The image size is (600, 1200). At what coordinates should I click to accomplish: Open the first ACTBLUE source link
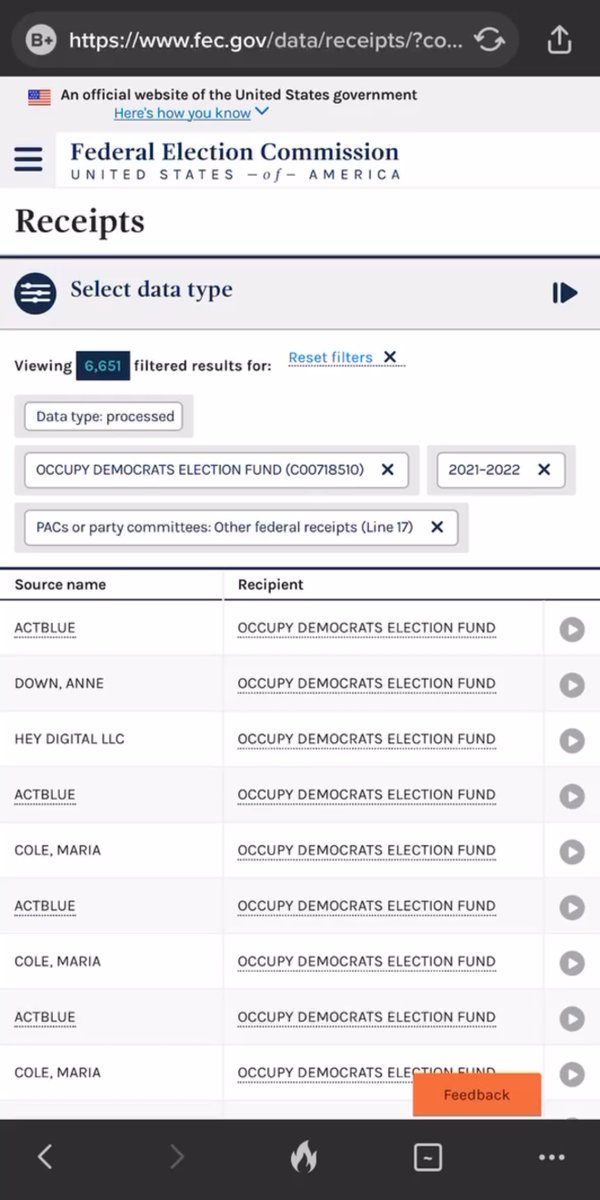[x=45, y=628]
